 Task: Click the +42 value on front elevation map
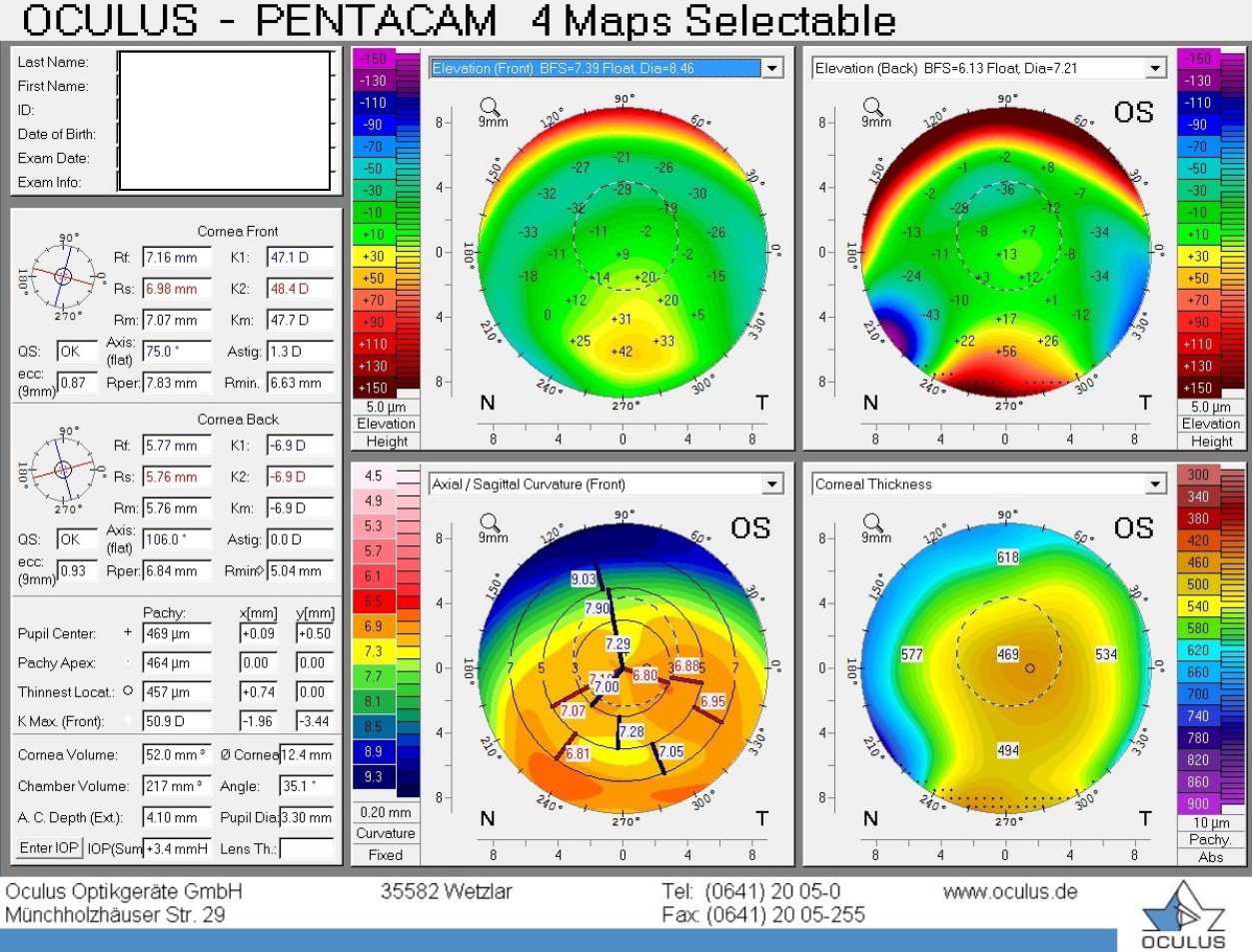[x=622, y=351]
